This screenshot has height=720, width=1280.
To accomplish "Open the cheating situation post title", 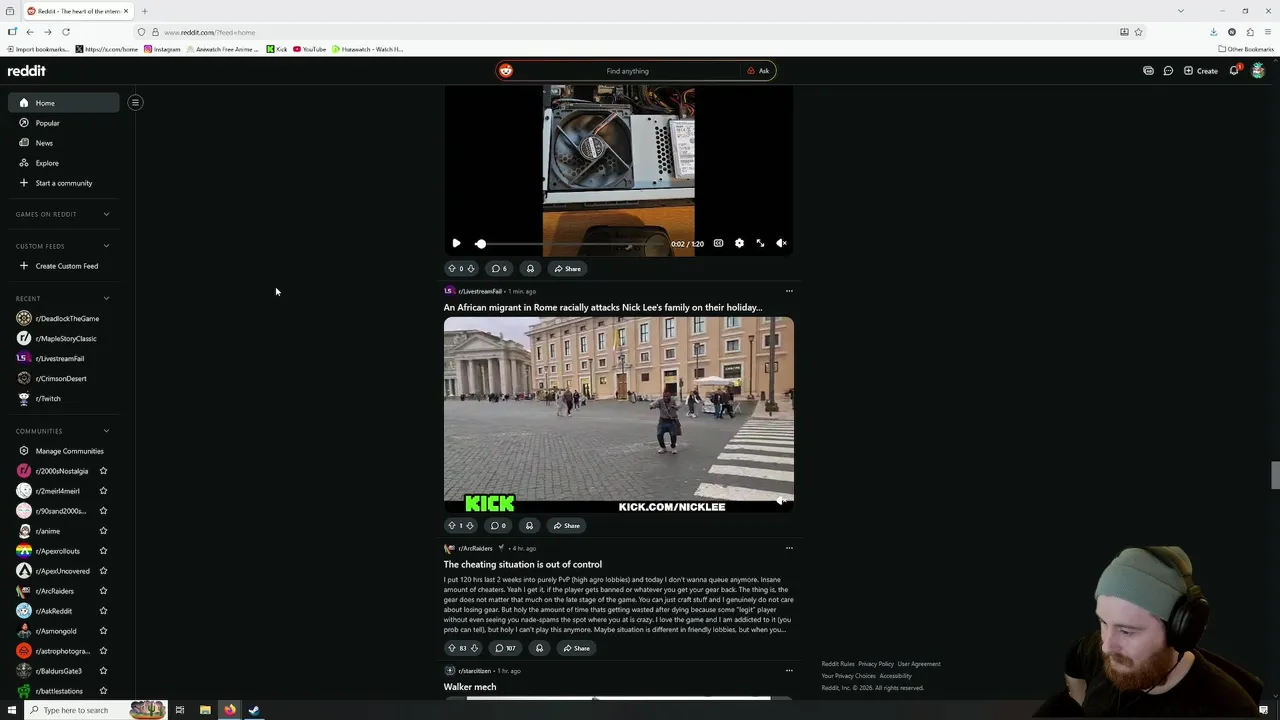I will (x=523, y=565).
